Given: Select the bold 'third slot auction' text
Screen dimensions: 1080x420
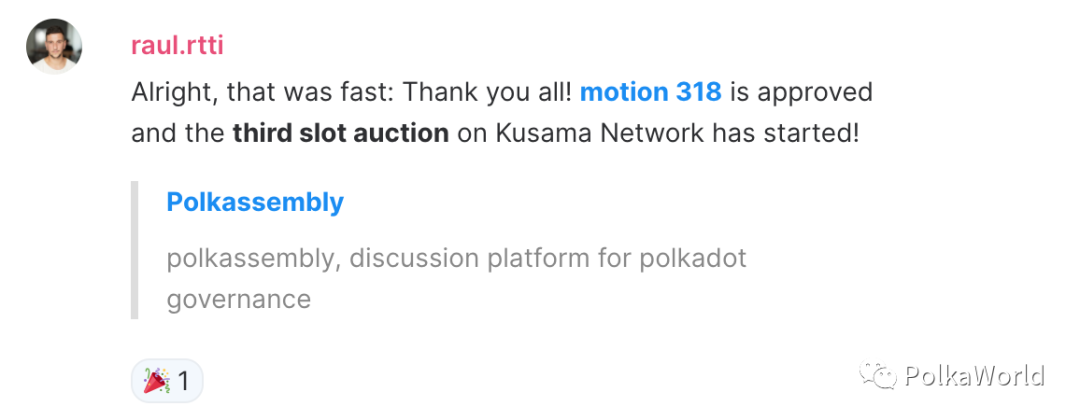Looking at the screenshot, I should (341, 133).
